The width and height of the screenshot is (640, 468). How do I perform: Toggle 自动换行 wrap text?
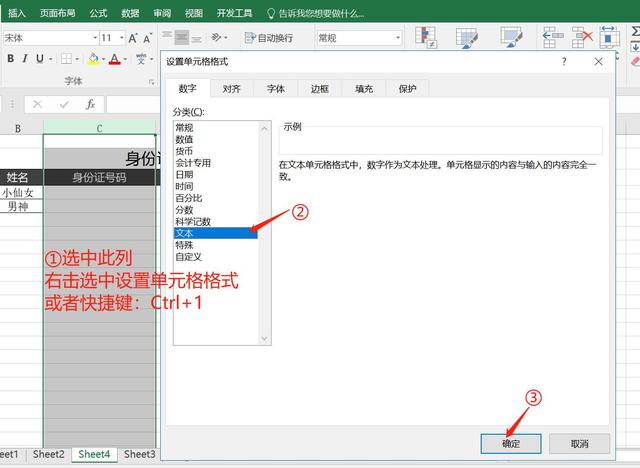269,38
